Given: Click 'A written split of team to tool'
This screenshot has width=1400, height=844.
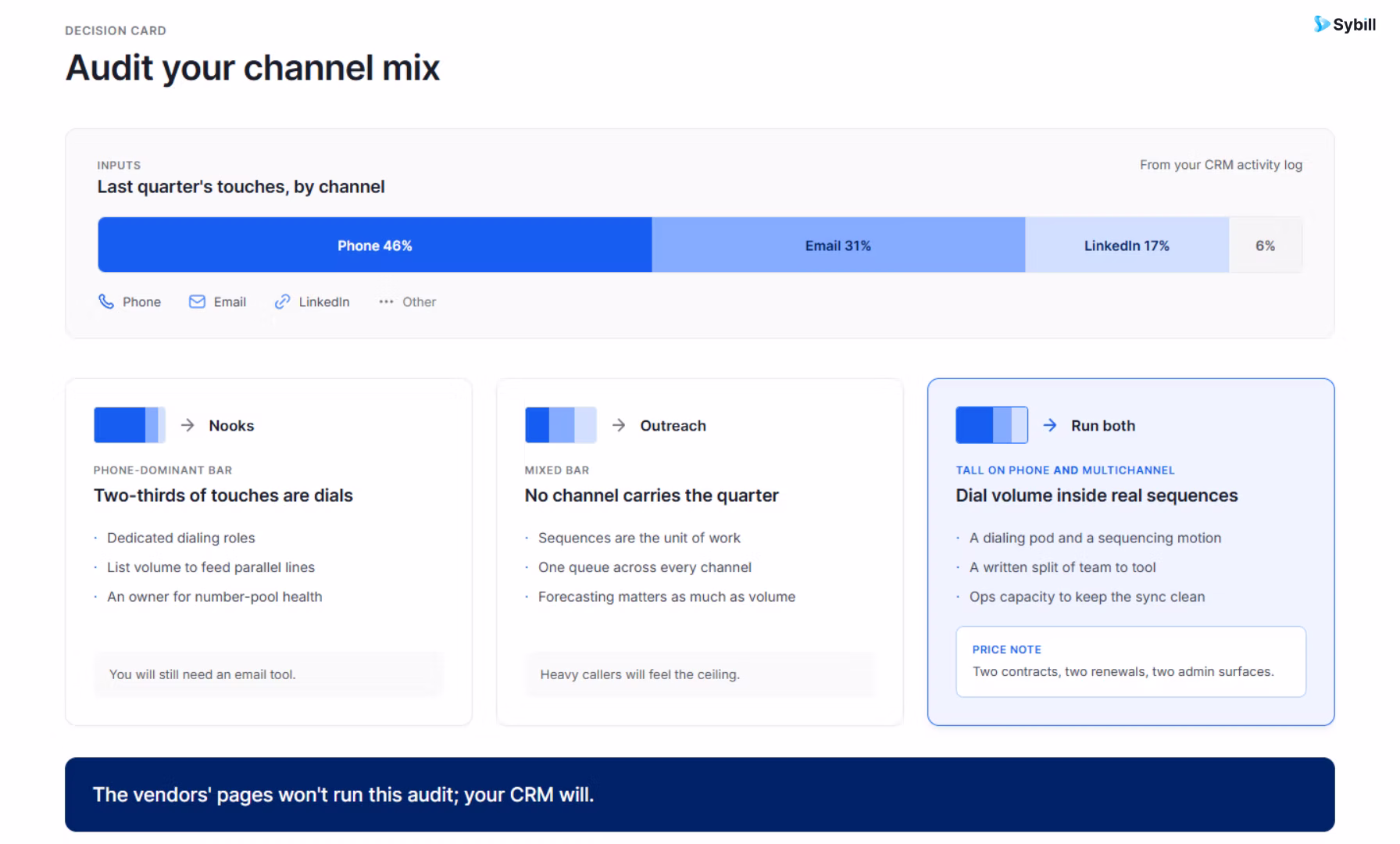Looking at the screenshot, I should (1062, 567).
